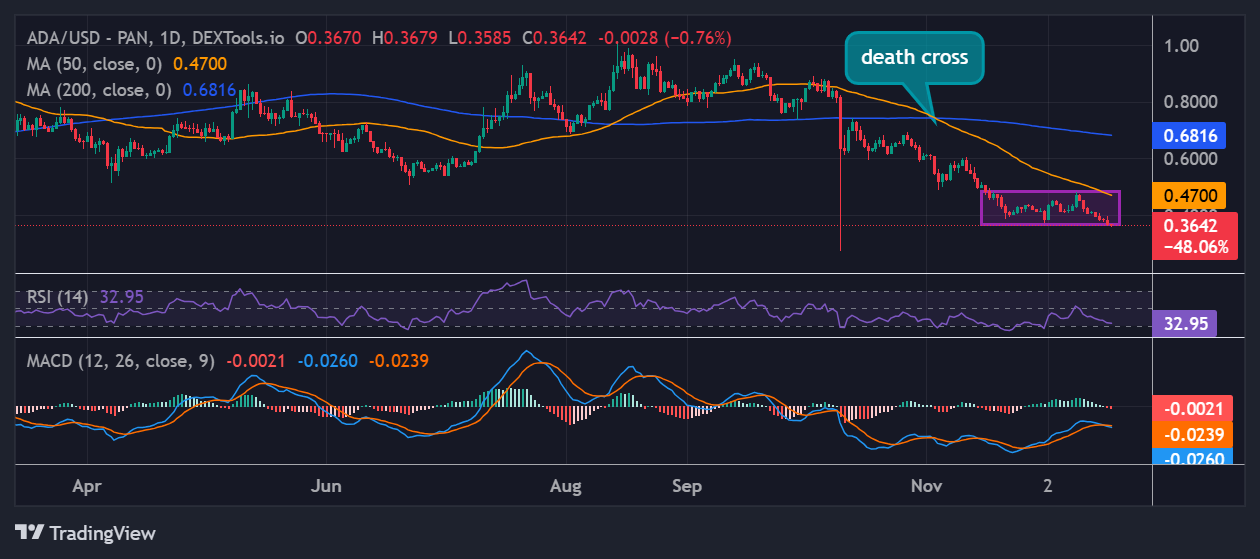Click the Aug date on time axis
1260x559 pixels.
click(x=566, y=486)
